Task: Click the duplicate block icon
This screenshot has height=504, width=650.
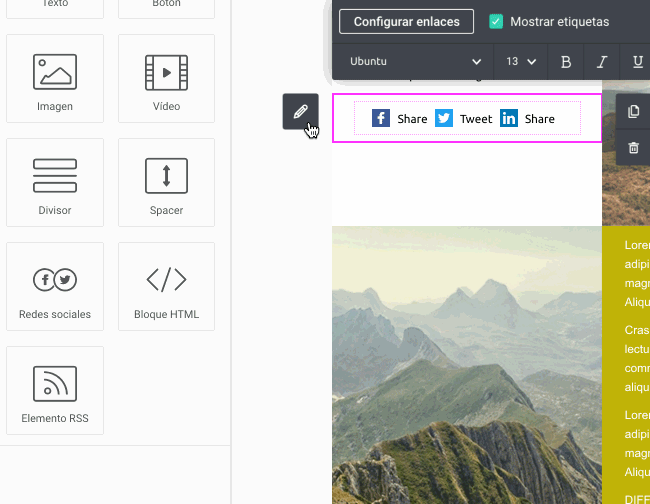Action: coord(633,111)
